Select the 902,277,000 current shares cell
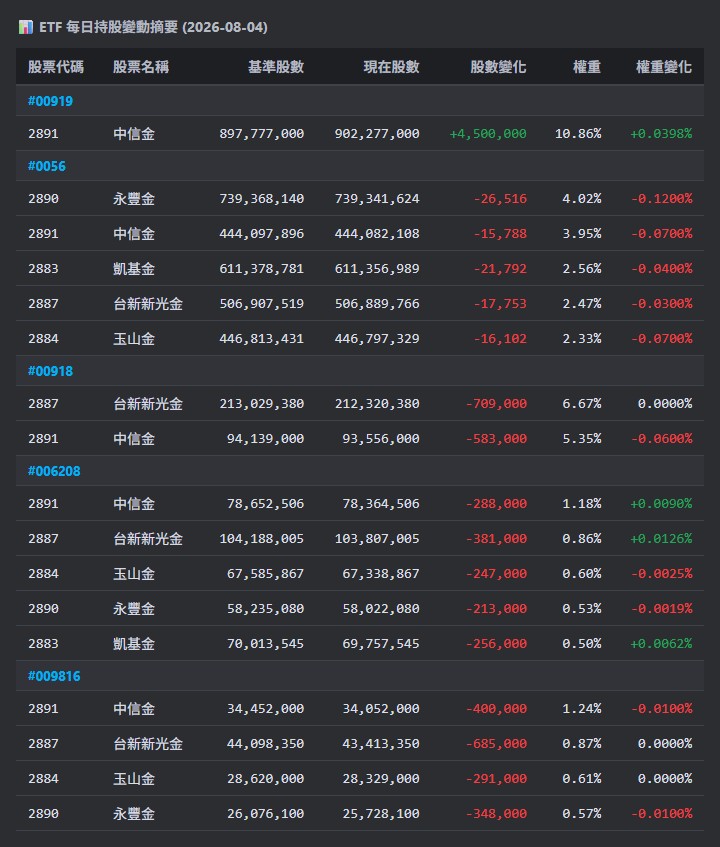 [x=377, y=133]
